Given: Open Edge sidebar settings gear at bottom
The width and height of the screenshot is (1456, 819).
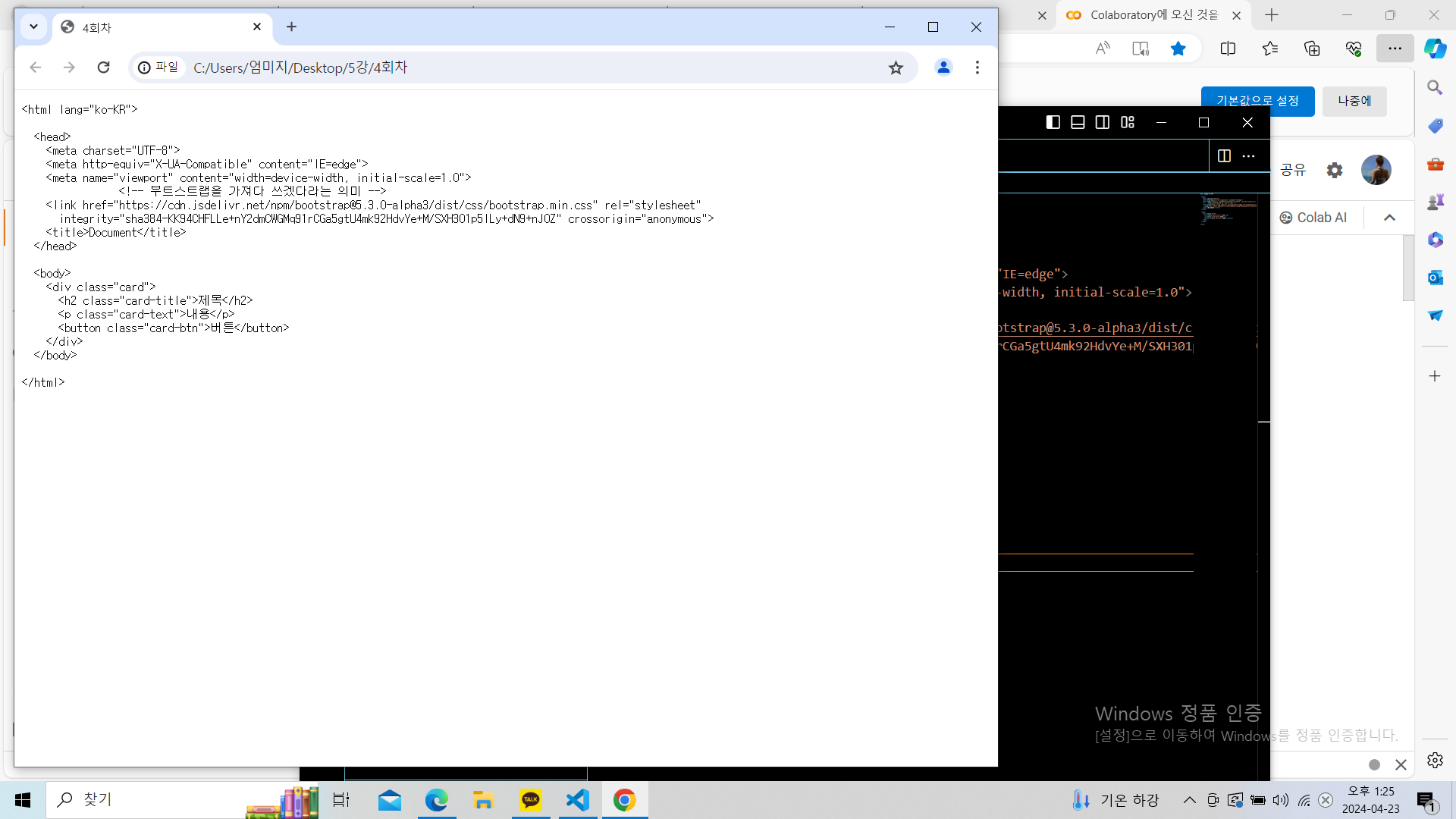Looking at the screenshot, I should tap(1435, 760).
